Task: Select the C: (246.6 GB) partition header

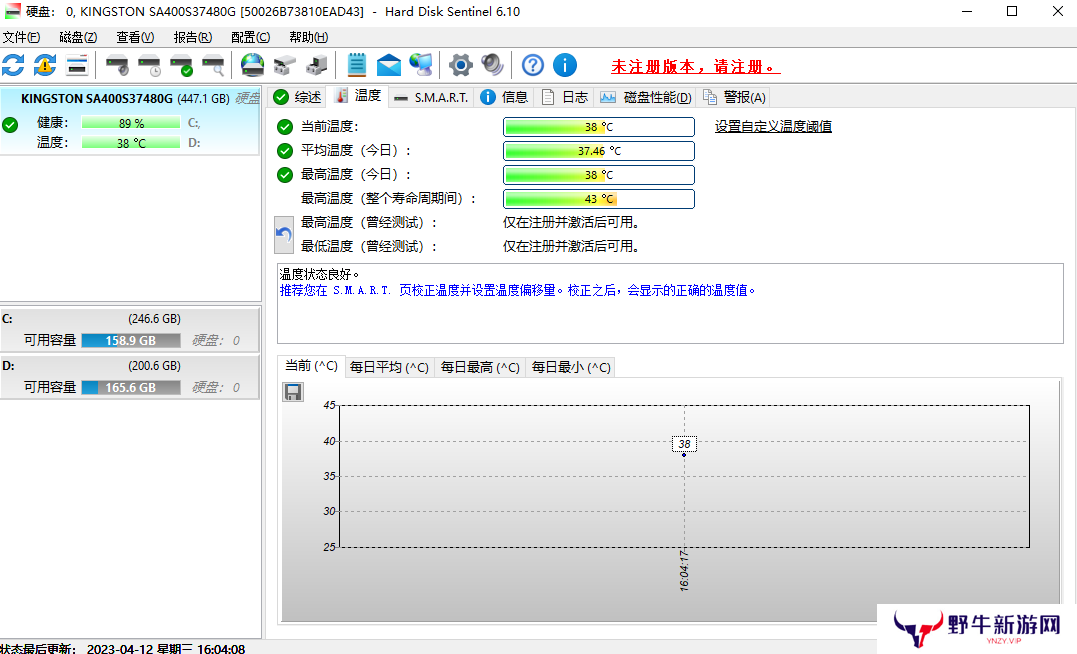Action: [x=131, y=319]
